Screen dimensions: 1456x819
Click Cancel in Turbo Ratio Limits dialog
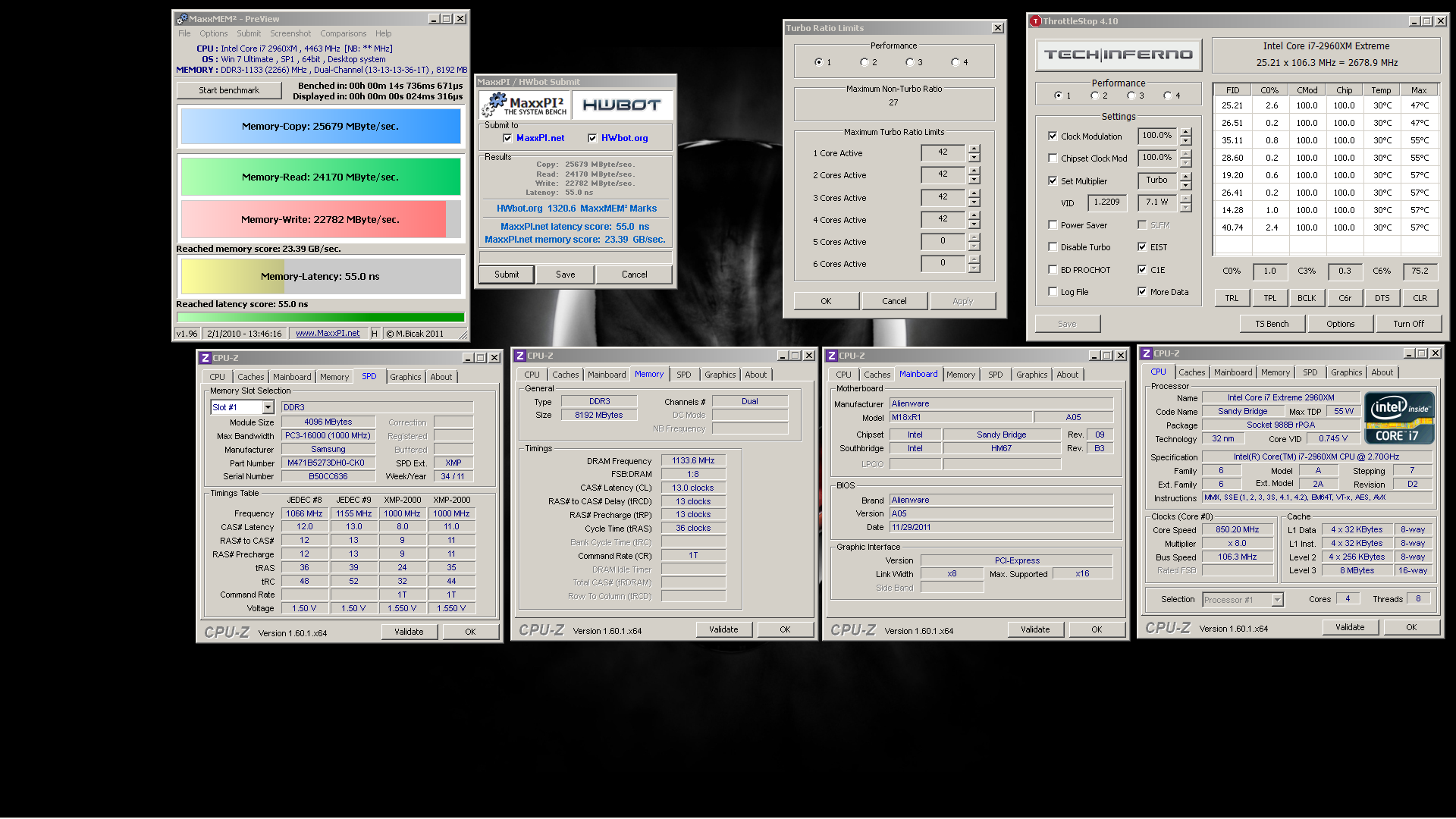(894, 301)
